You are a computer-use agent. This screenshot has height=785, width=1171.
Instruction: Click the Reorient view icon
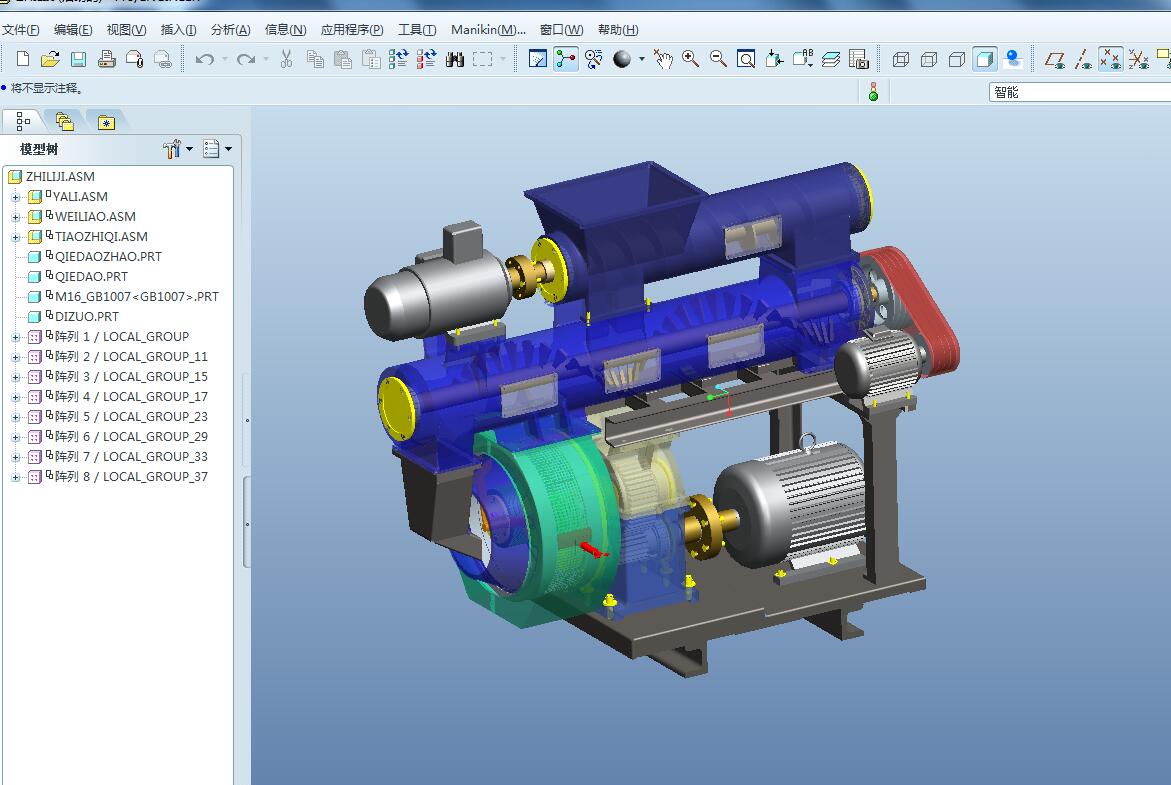(x=774, y=59)
